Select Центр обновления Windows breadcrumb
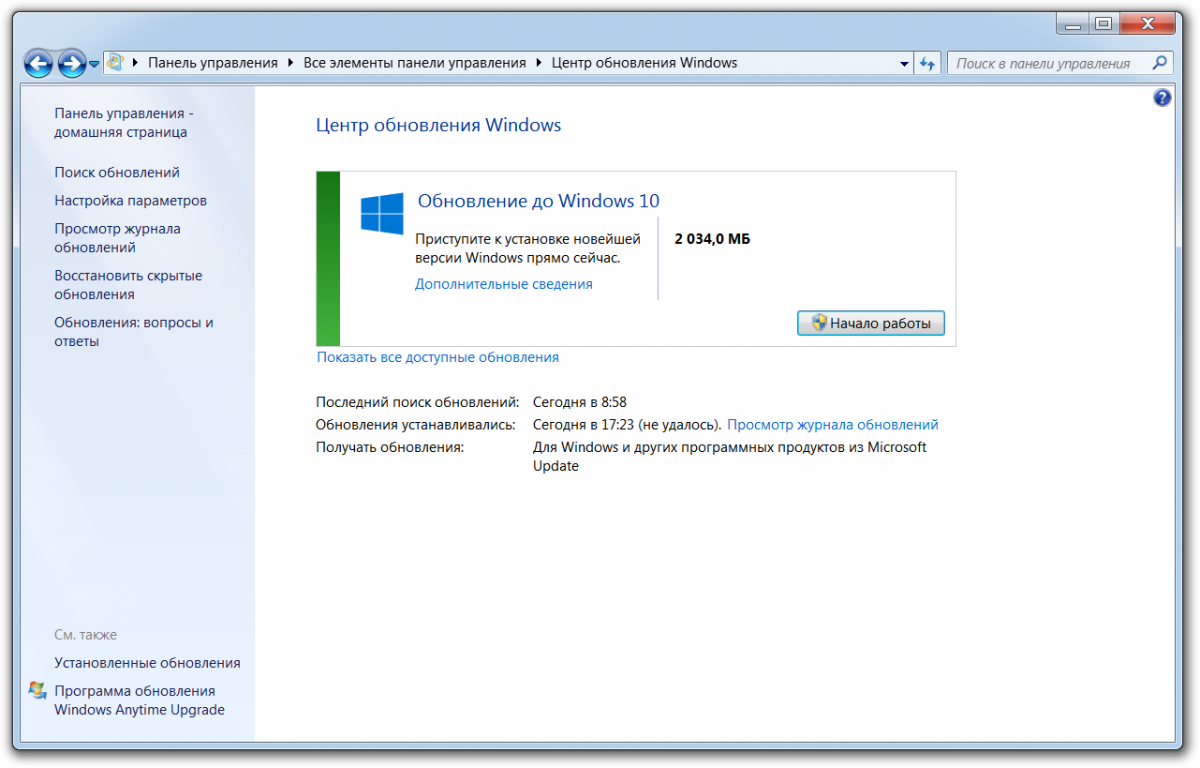The width and height of the screenshot is (1200, 768). point(645,63)
